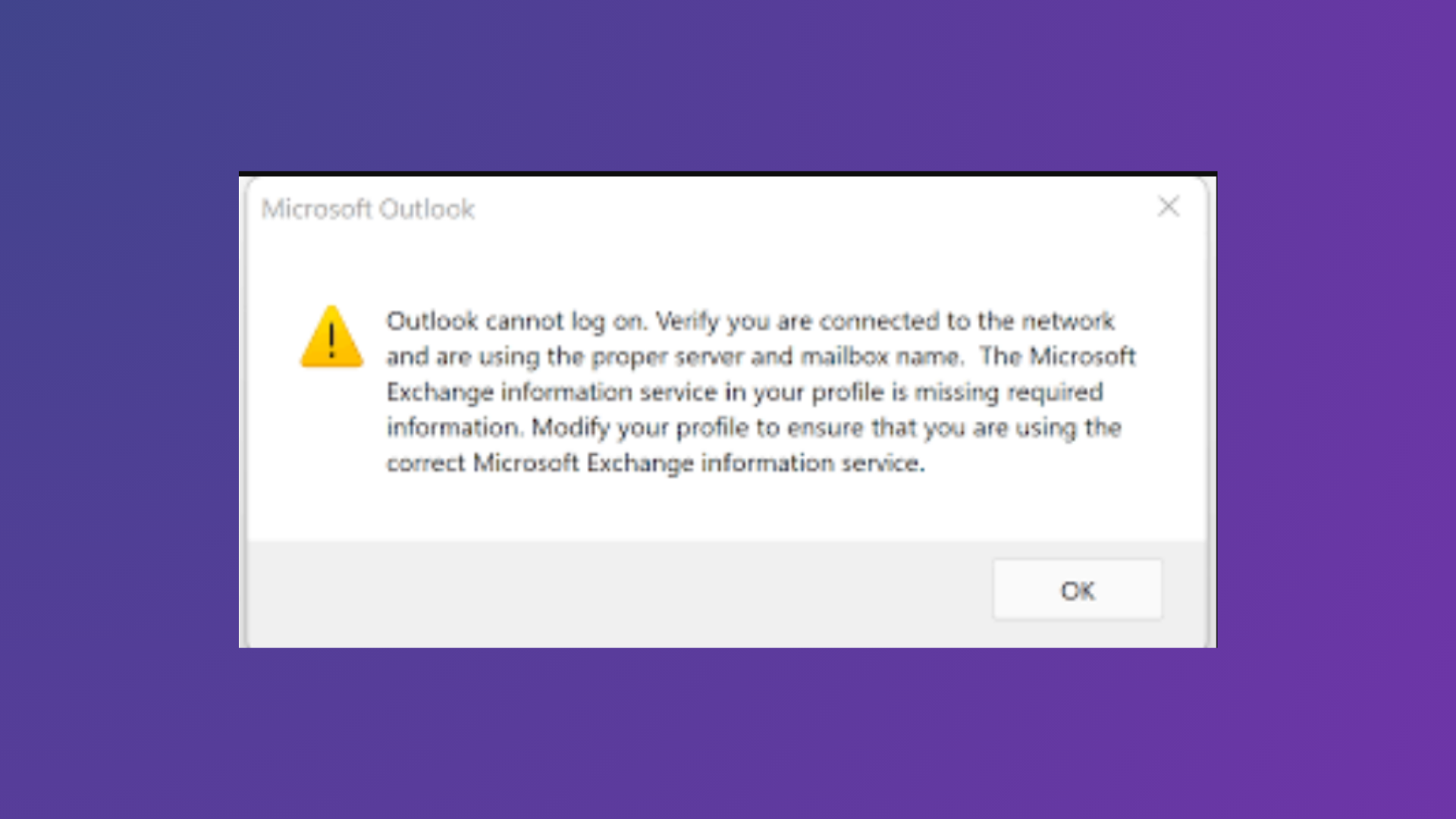1456x819 pixels.
Task: Click the Microsoft Outlook title text
Action: coord(369,209)
